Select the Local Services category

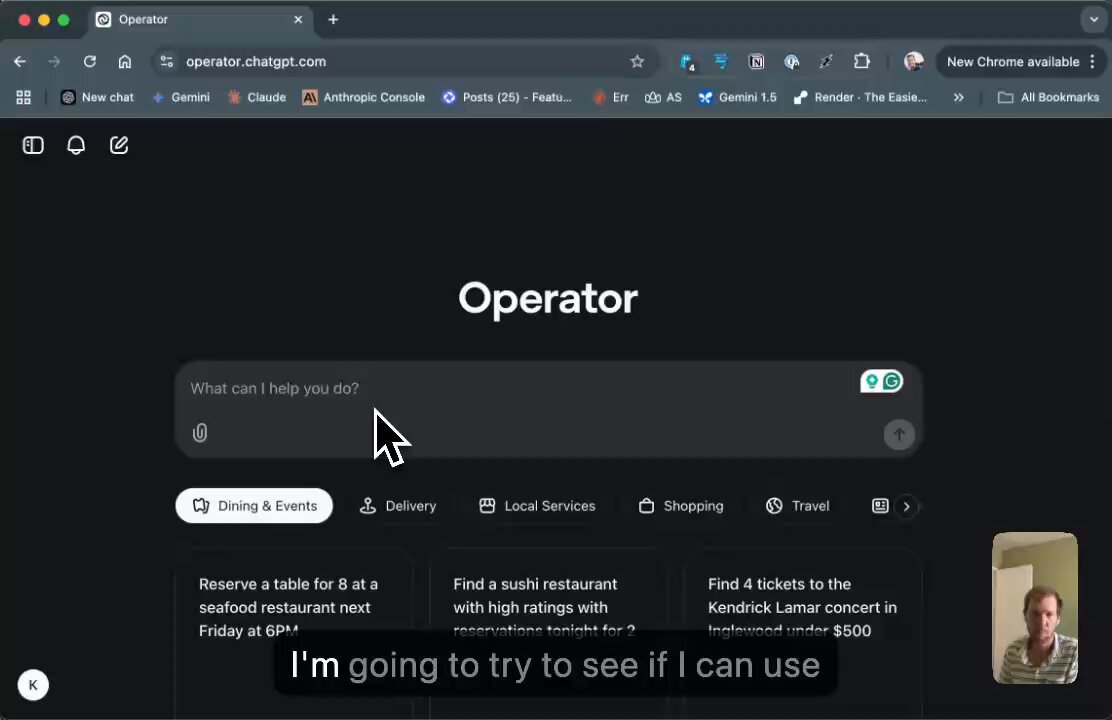(x=538, y=506)
